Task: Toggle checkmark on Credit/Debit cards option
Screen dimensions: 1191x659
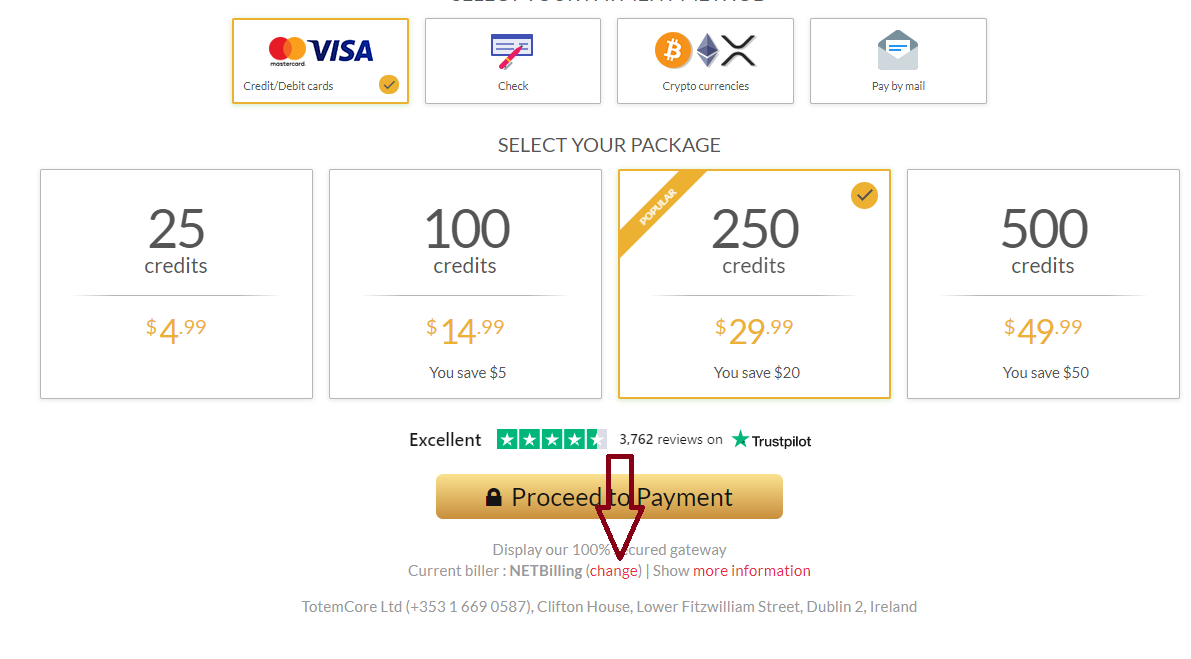Action: click(389, 85)
